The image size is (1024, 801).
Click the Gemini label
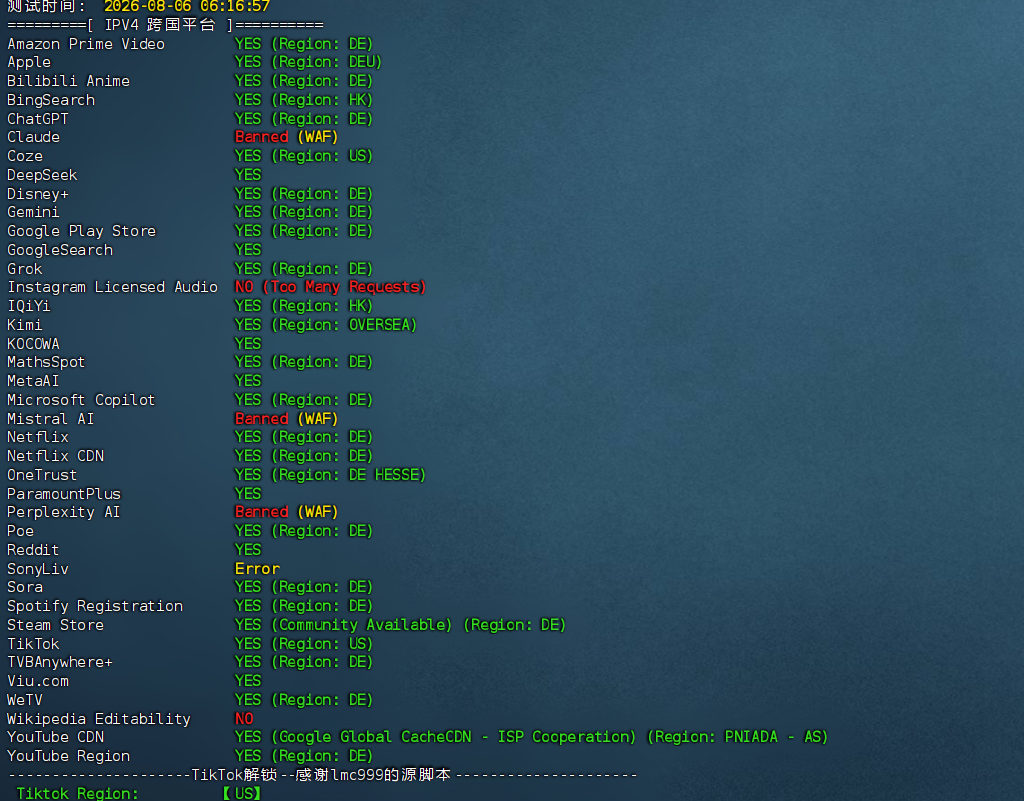(33, 212)
